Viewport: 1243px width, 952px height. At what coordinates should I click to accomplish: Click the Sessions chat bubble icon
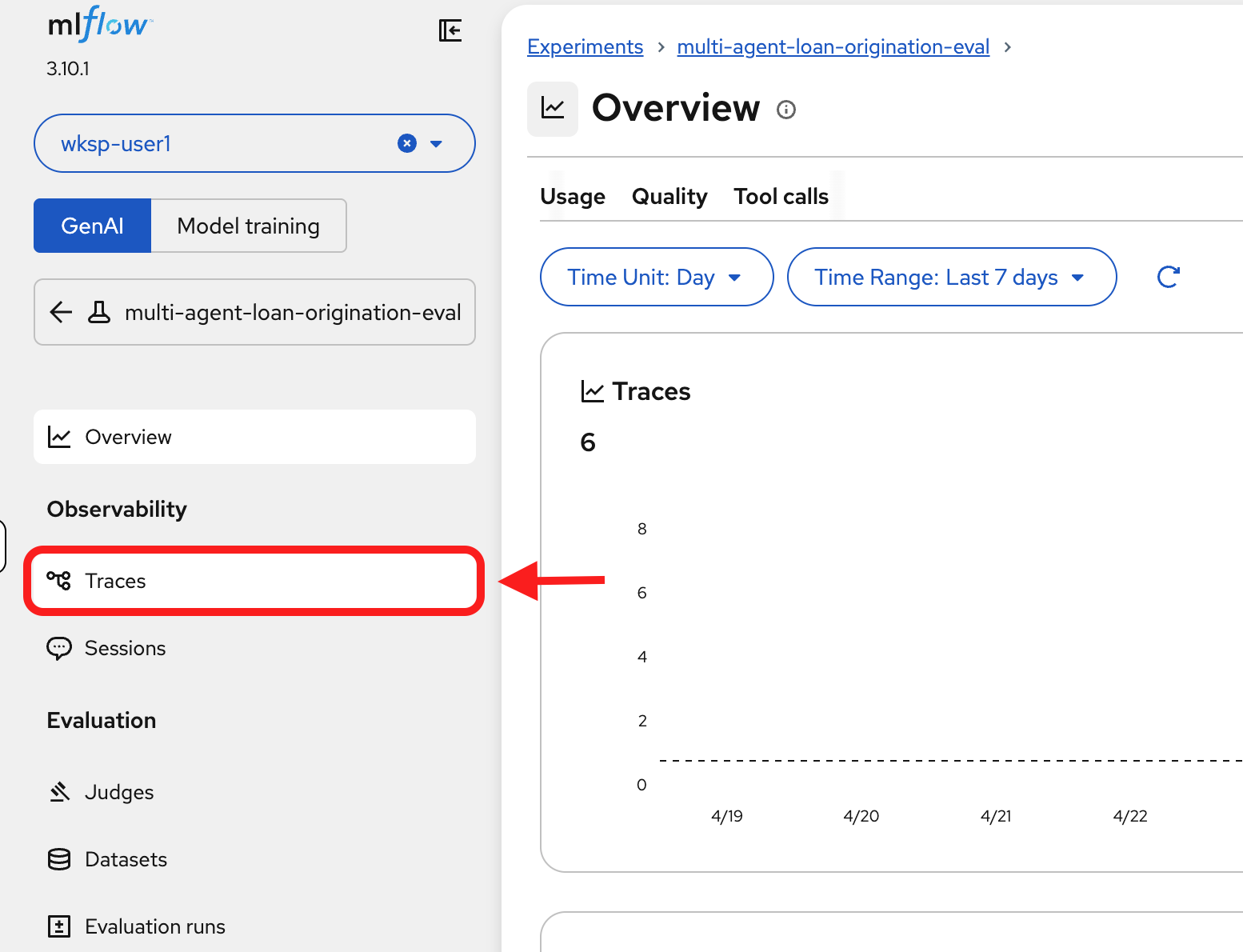coord(59,648)
